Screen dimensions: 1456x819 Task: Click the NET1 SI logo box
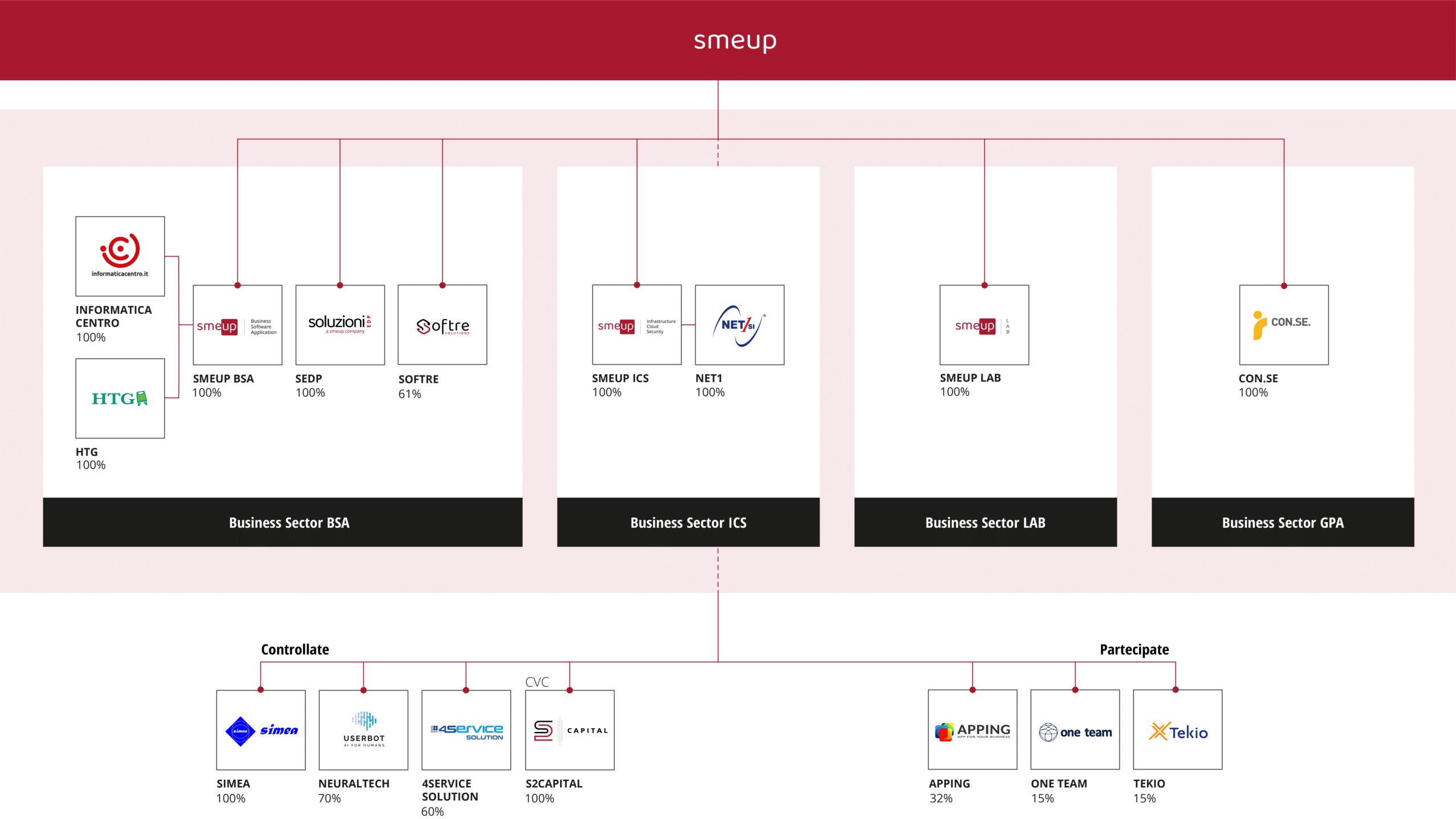[x=739, y=325]
